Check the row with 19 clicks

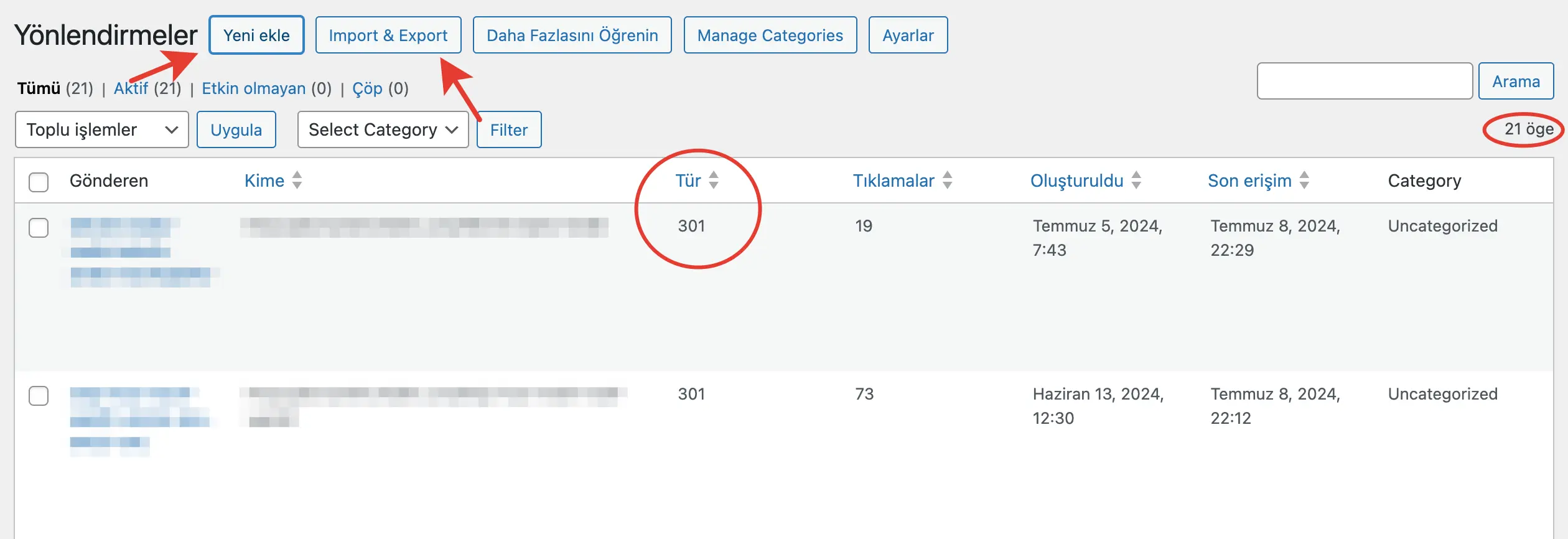point(39,228)
